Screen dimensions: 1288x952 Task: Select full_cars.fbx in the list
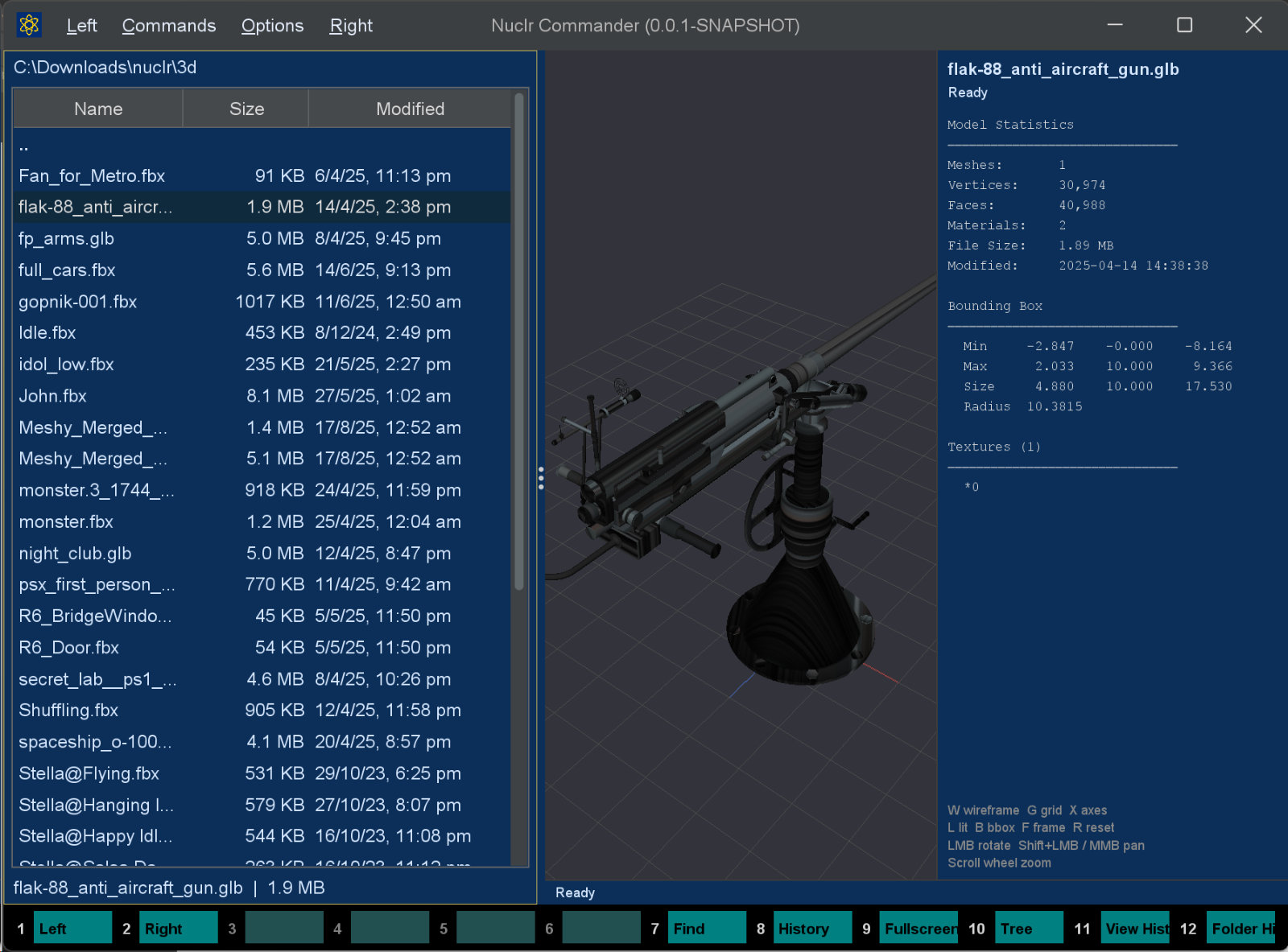(262, 270)
